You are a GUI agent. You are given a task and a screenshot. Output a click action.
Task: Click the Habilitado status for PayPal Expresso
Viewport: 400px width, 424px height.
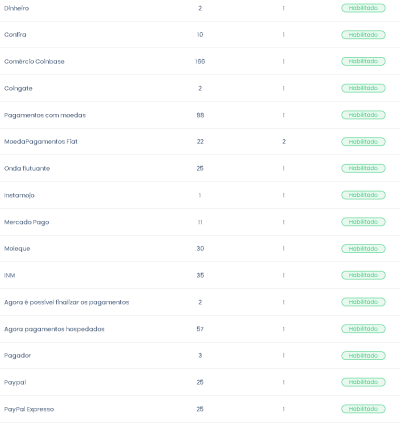tap(363, 409)
